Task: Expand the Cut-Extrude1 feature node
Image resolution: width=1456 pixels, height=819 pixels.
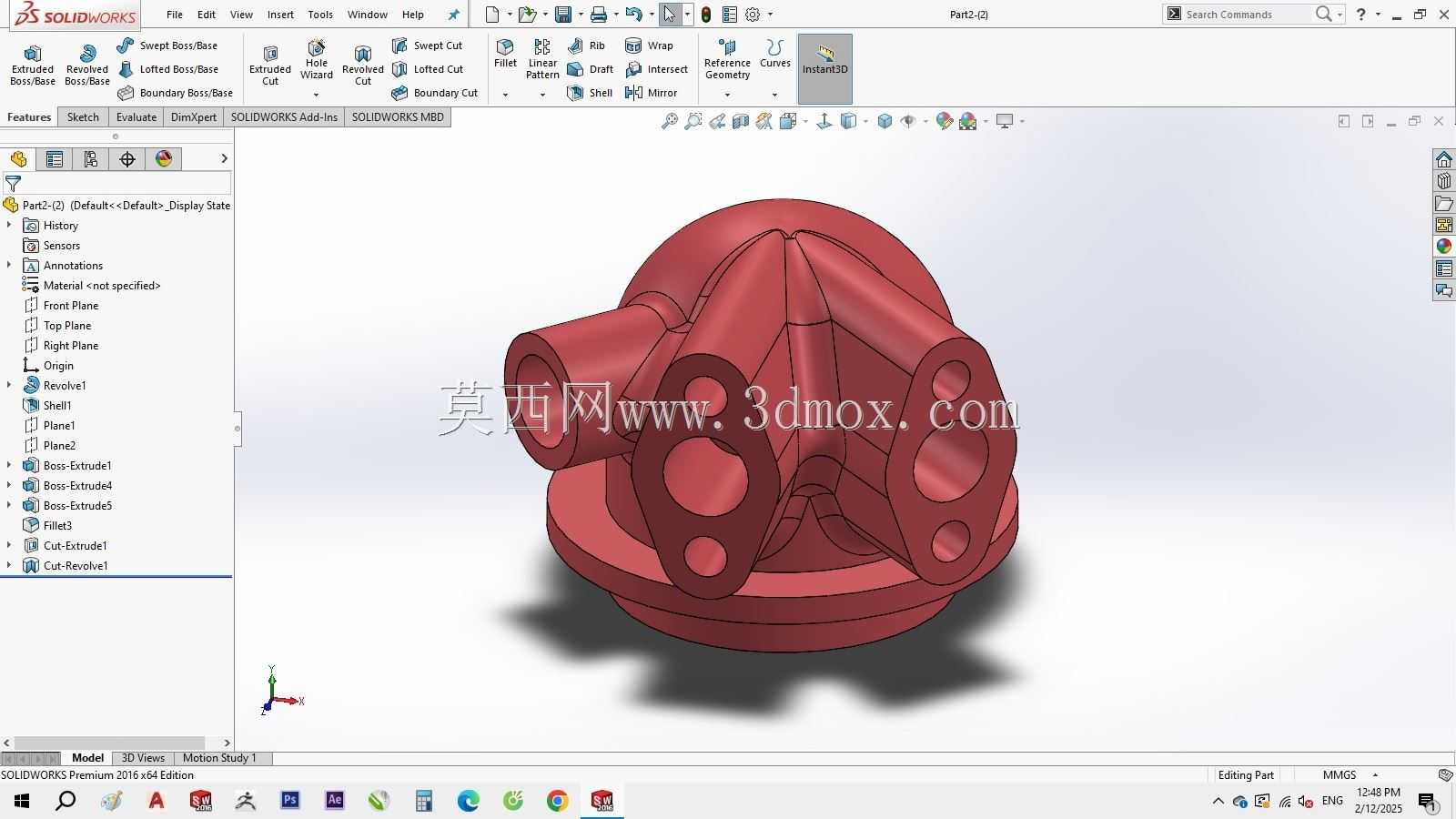Action: [9, 545]
